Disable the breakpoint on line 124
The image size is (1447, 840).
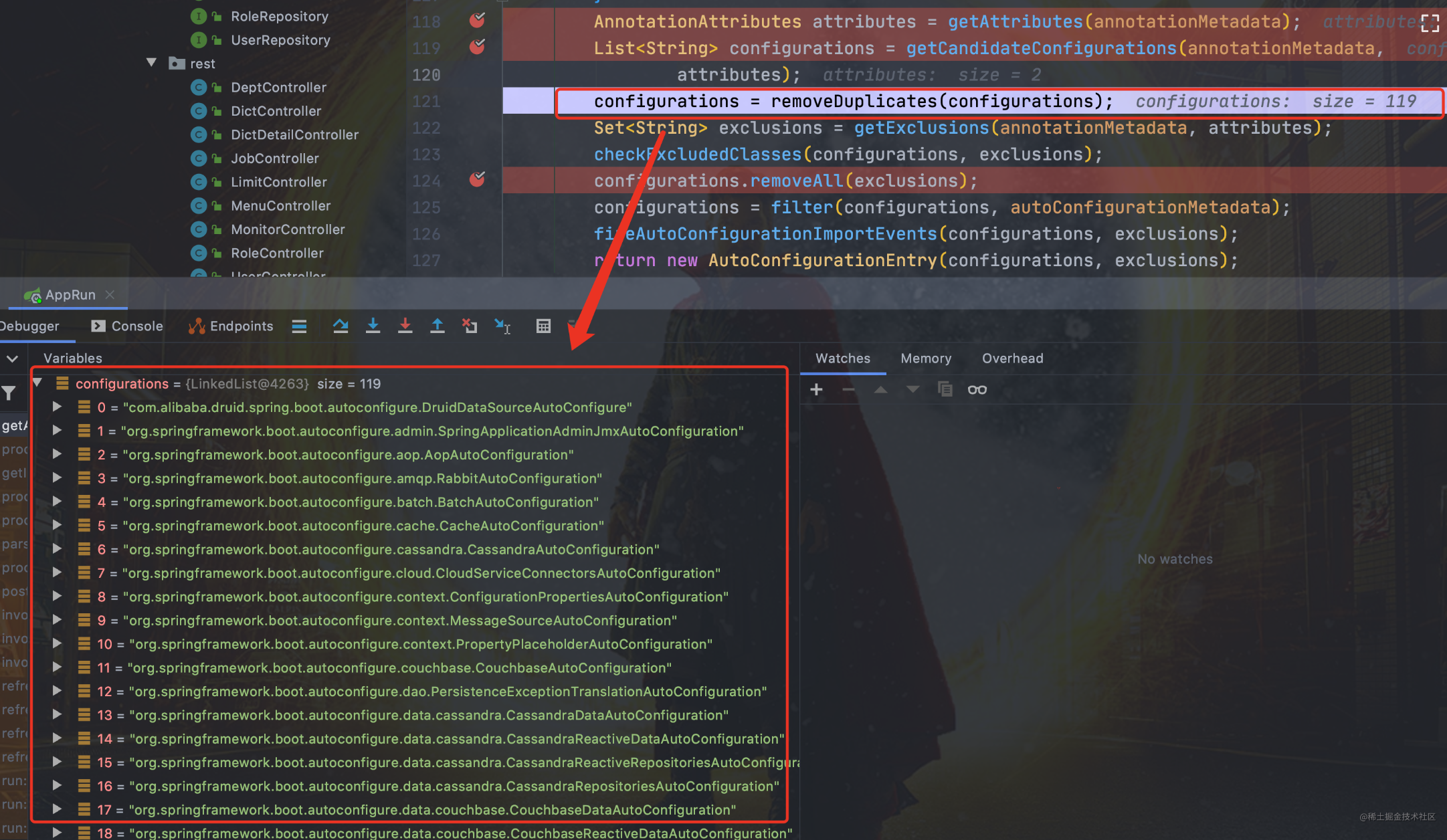click(477, 179)
